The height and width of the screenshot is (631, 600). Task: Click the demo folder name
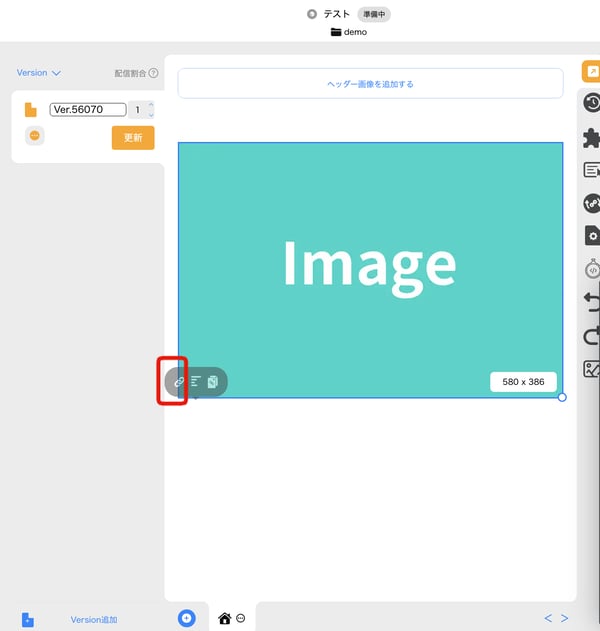point(355,32)
